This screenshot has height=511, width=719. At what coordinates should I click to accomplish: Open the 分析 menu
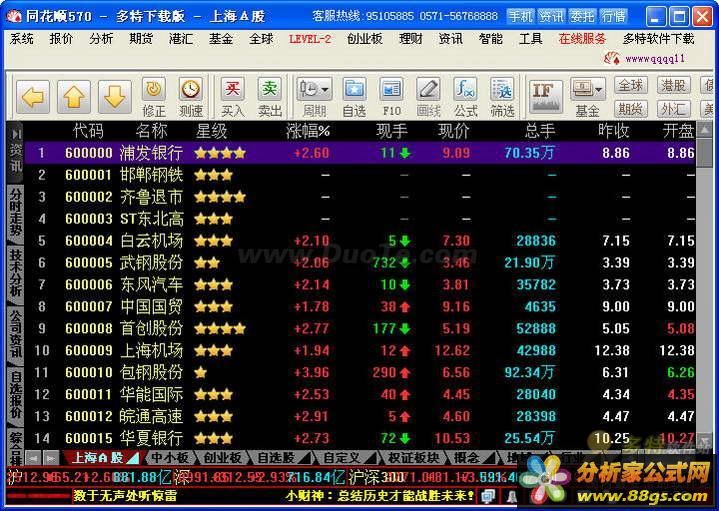coord(101,39)
